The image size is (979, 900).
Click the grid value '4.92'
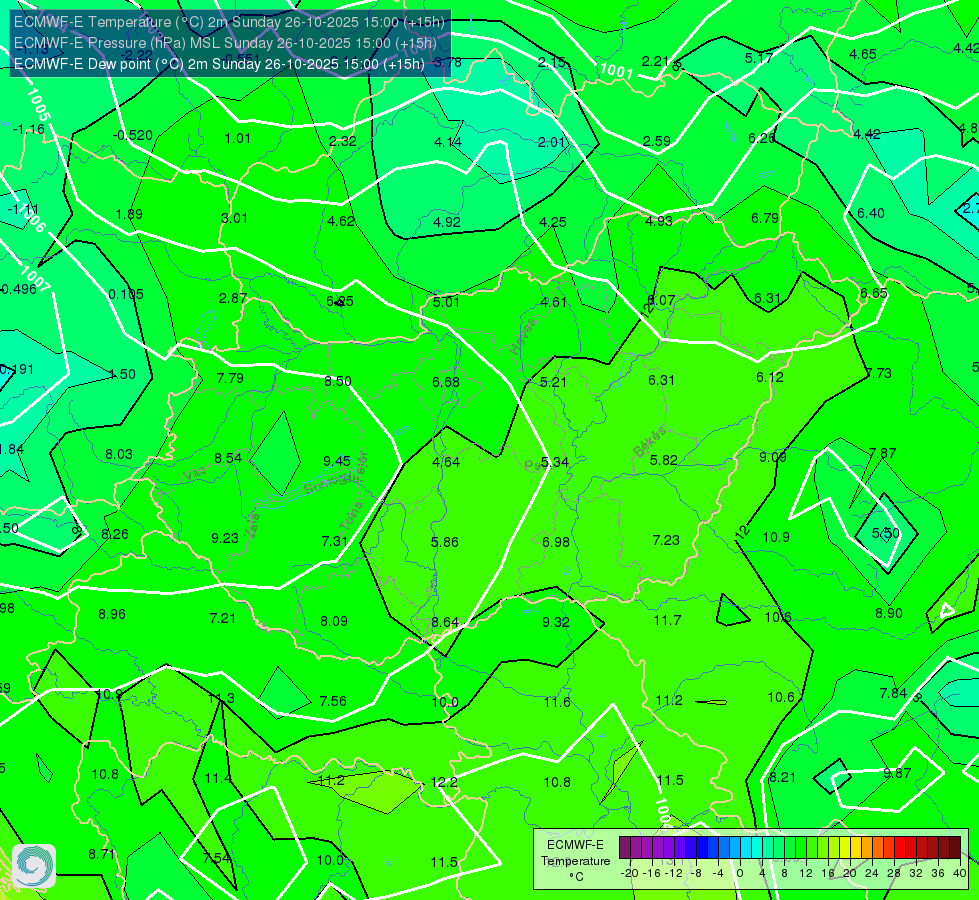pyautogui.click(x=447, y=222)
